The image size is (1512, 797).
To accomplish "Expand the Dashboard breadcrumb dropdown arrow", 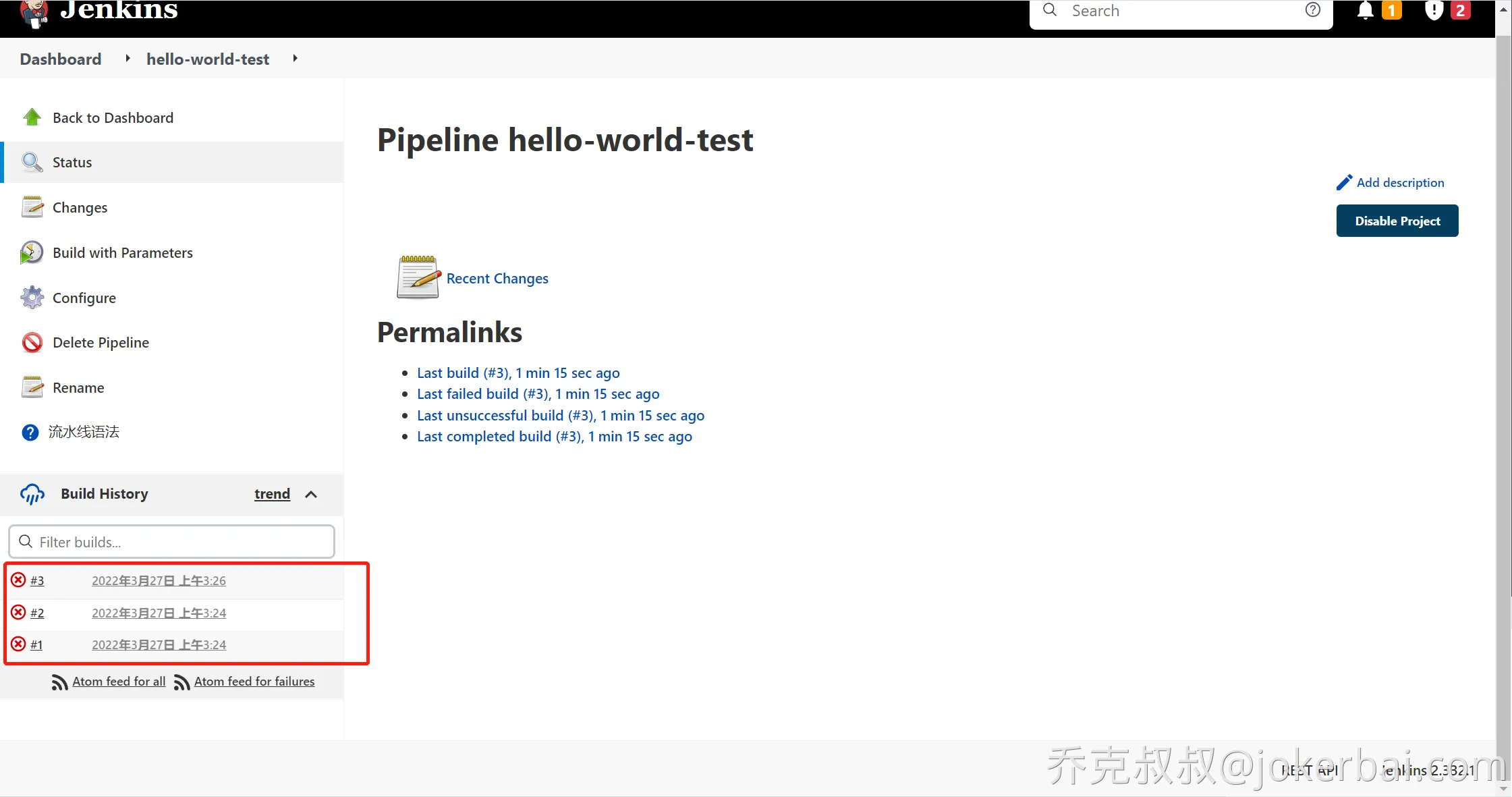I will (x=127, y=59).
